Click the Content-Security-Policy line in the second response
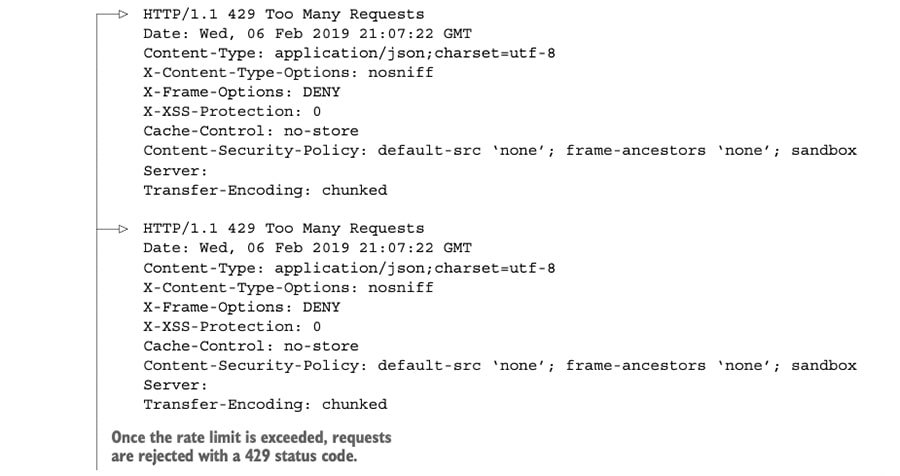The width and height of the screenshot is (900, 476). pyautogui.click(x=499, y=366)
